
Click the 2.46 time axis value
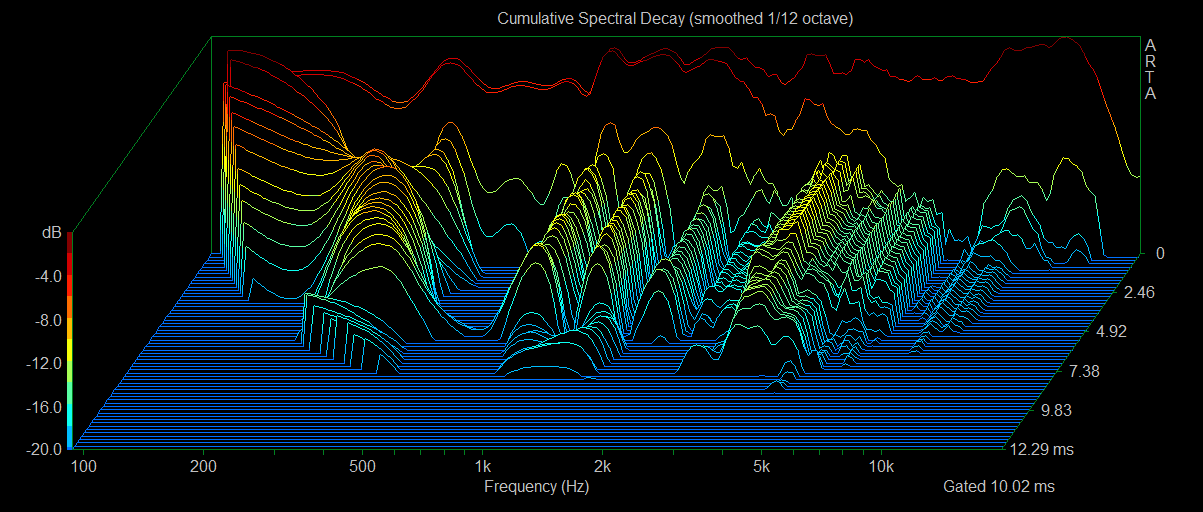pos(1140,293)
